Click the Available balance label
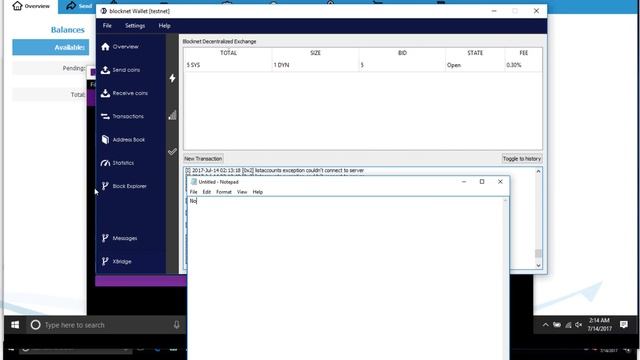Viewport: 640px width, 360px height. (x=69, y=48)
